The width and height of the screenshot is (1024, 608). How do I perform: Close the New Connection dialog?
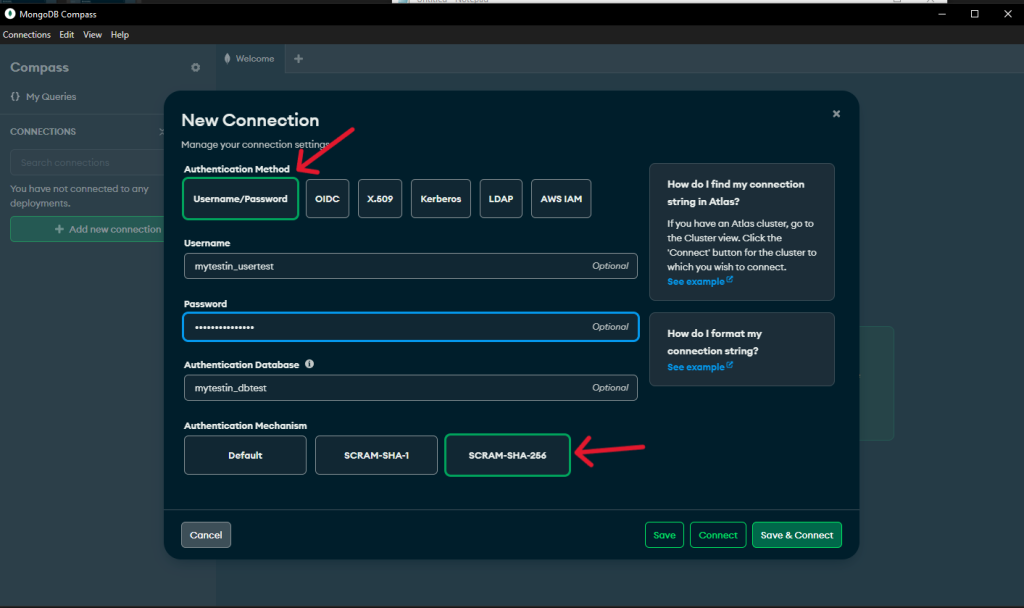click(836, 114)
